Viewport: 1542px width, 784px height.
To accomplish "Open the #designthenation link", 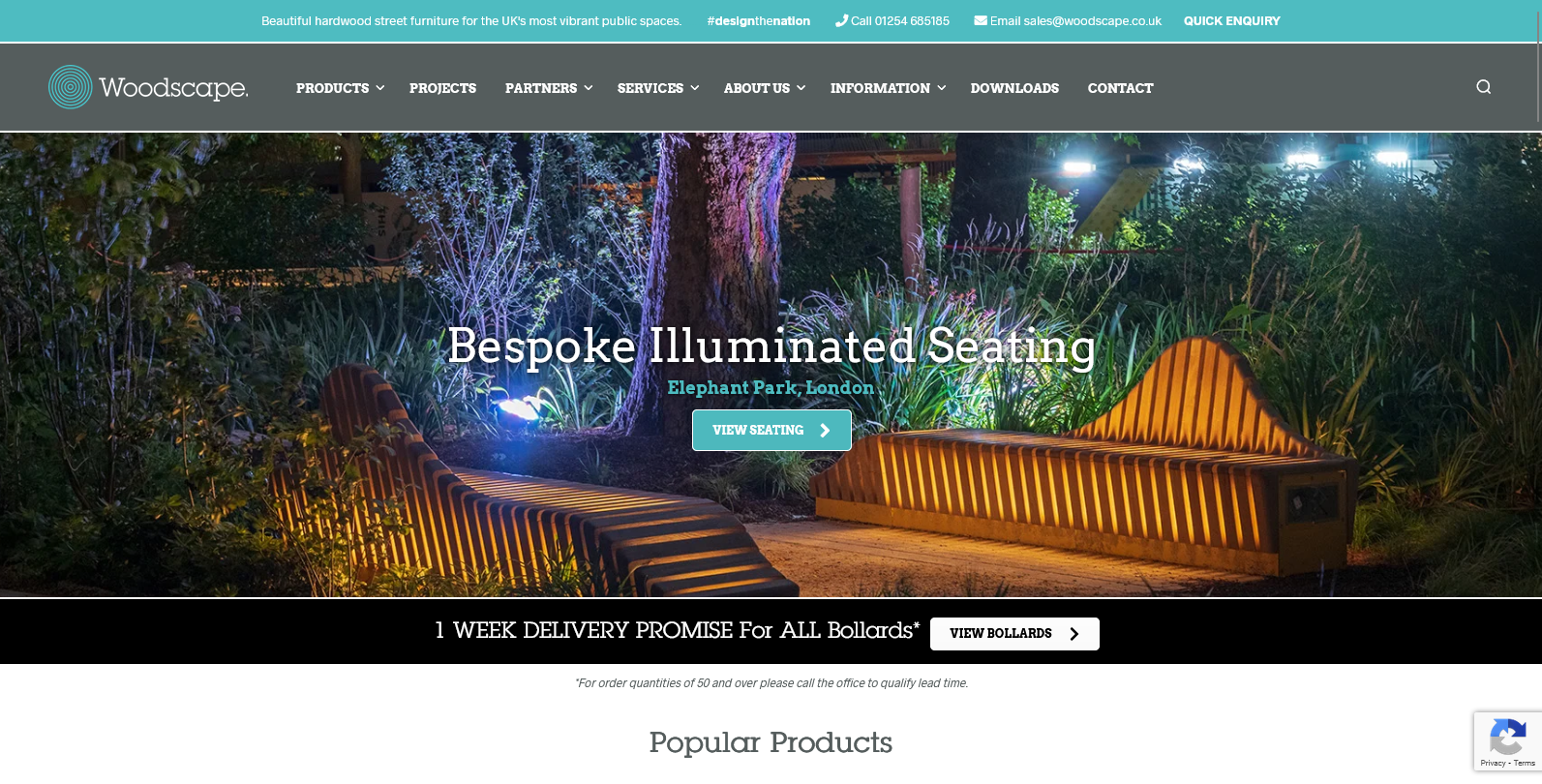I will [759, 20].
